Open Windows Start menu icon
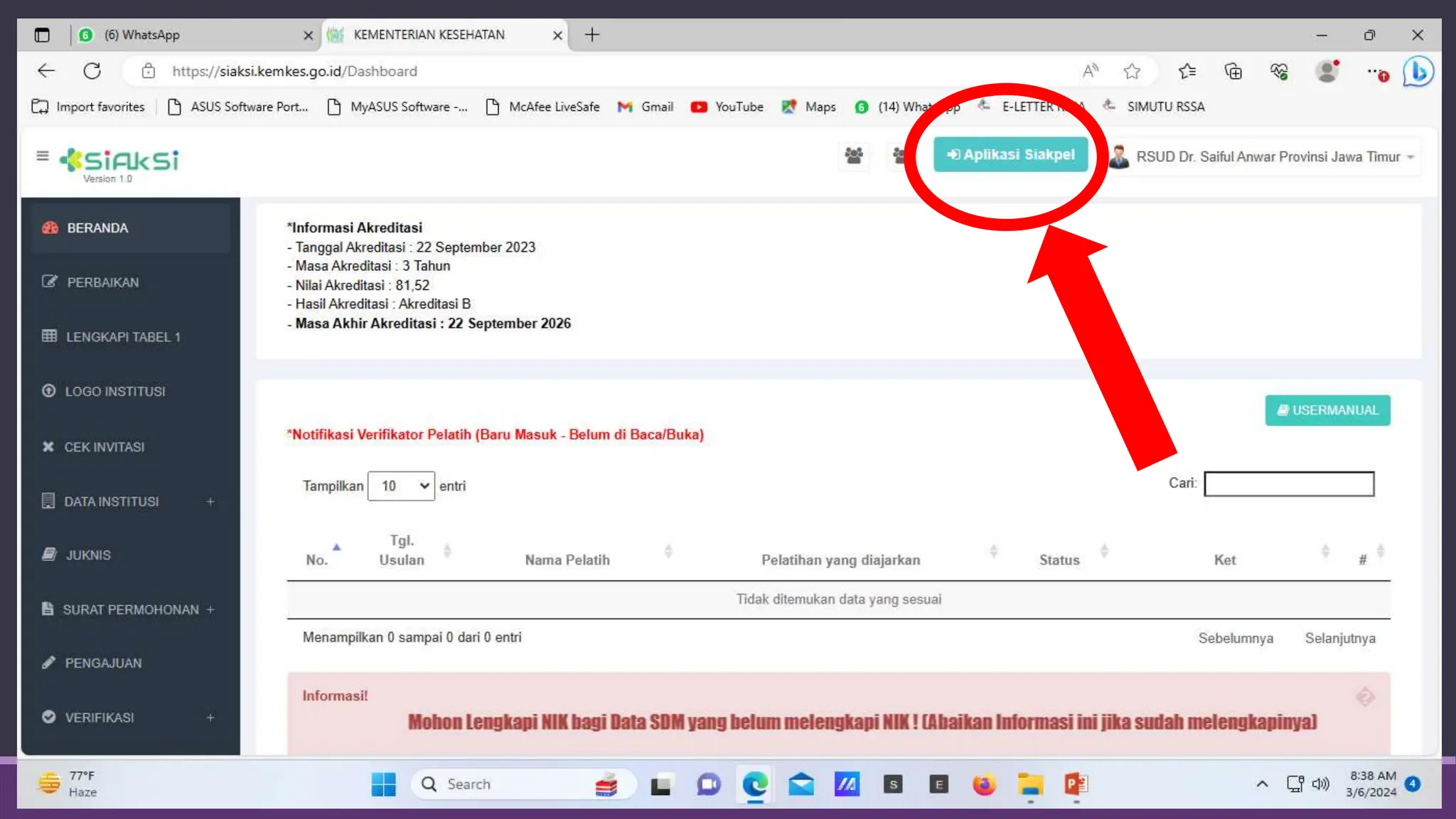The width and height of the screenshot is (1456, 819). pos(383,784)
